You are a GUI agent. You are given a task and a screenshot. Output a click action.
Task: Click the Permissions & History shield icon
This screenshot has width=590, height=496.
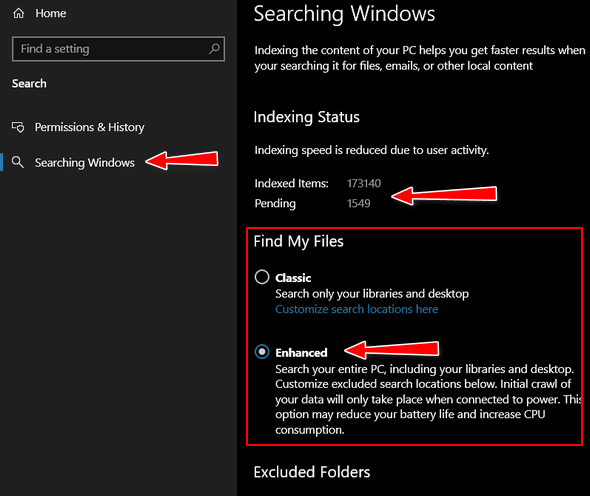pos(18,127)
